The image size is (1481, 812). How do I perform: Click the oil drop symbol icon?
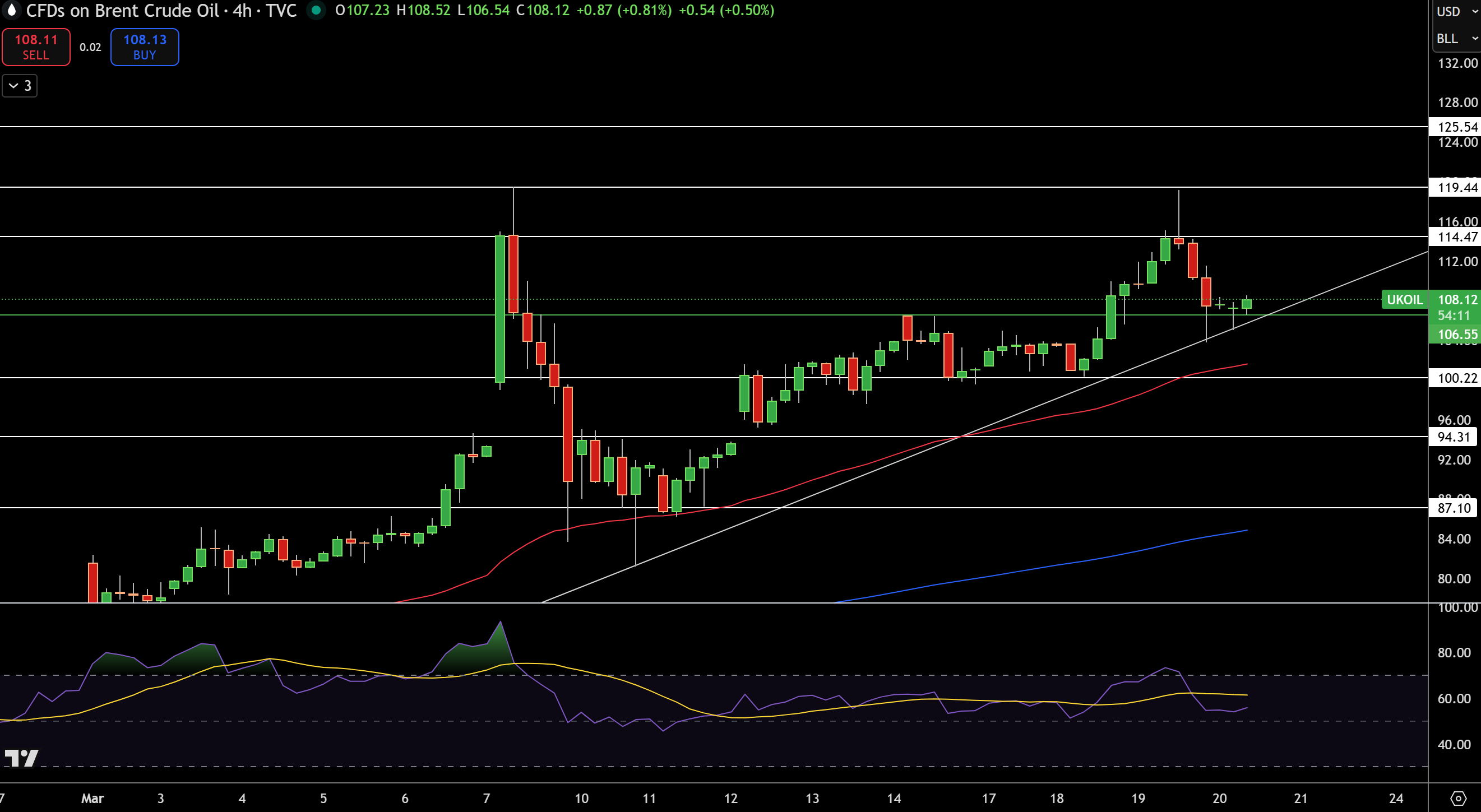(x=12, y=10)
